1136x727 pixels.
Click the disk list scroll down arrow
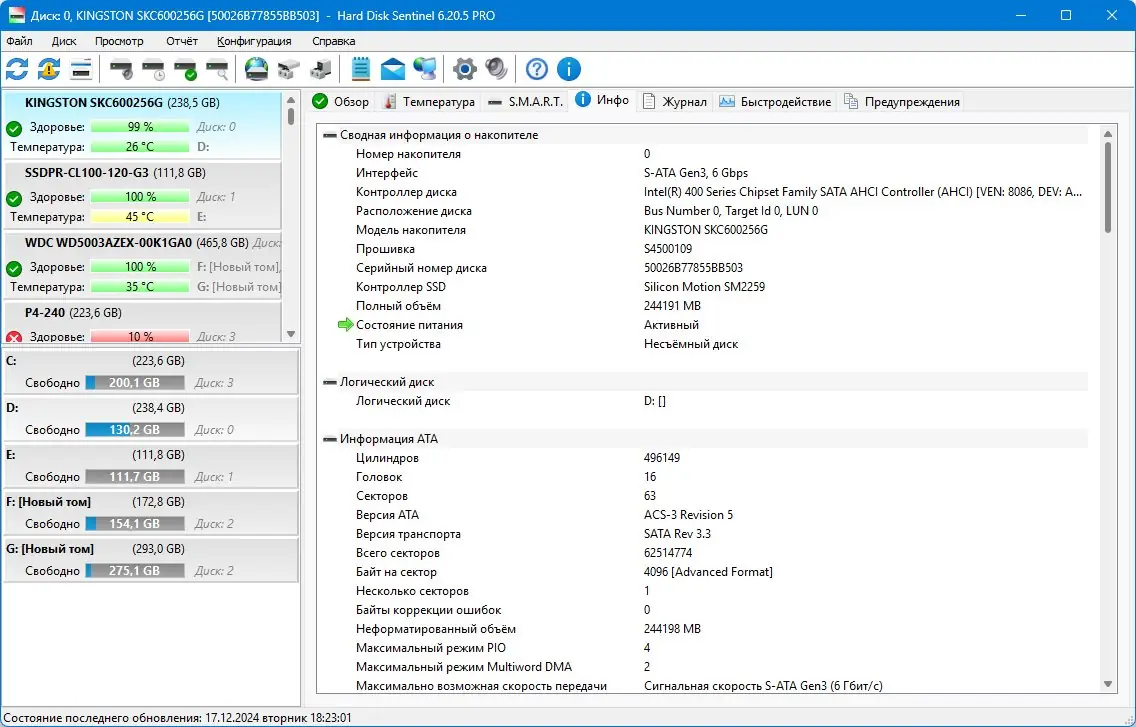(x=291, y=334)
